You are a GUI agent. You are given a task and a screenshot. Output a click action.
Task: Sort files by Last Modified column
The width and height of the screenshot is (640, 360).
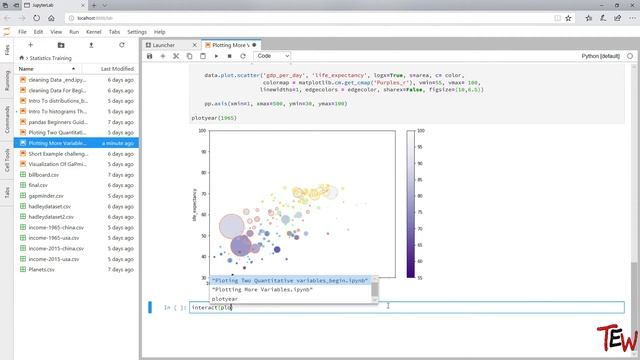point(117,69)
